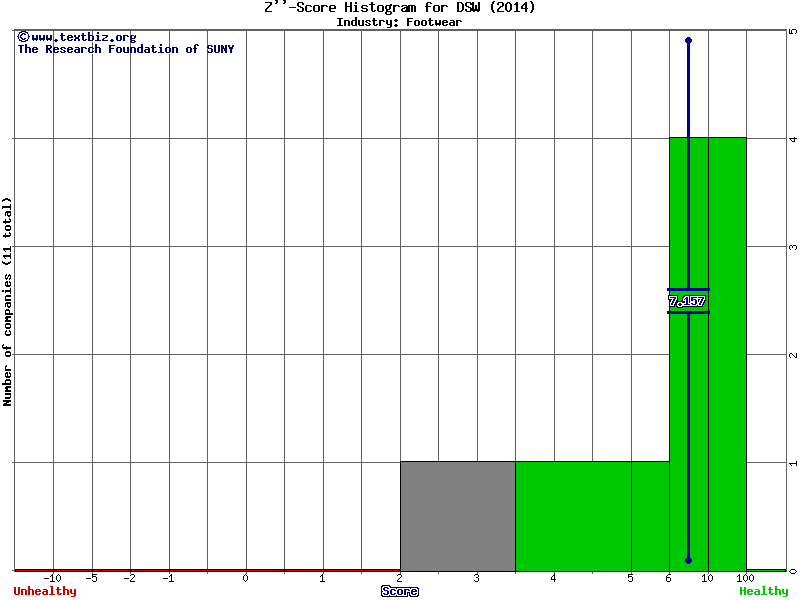Click the x-axis tick label -5
Viewport: 800px width, 600px height.
point(91,578)
